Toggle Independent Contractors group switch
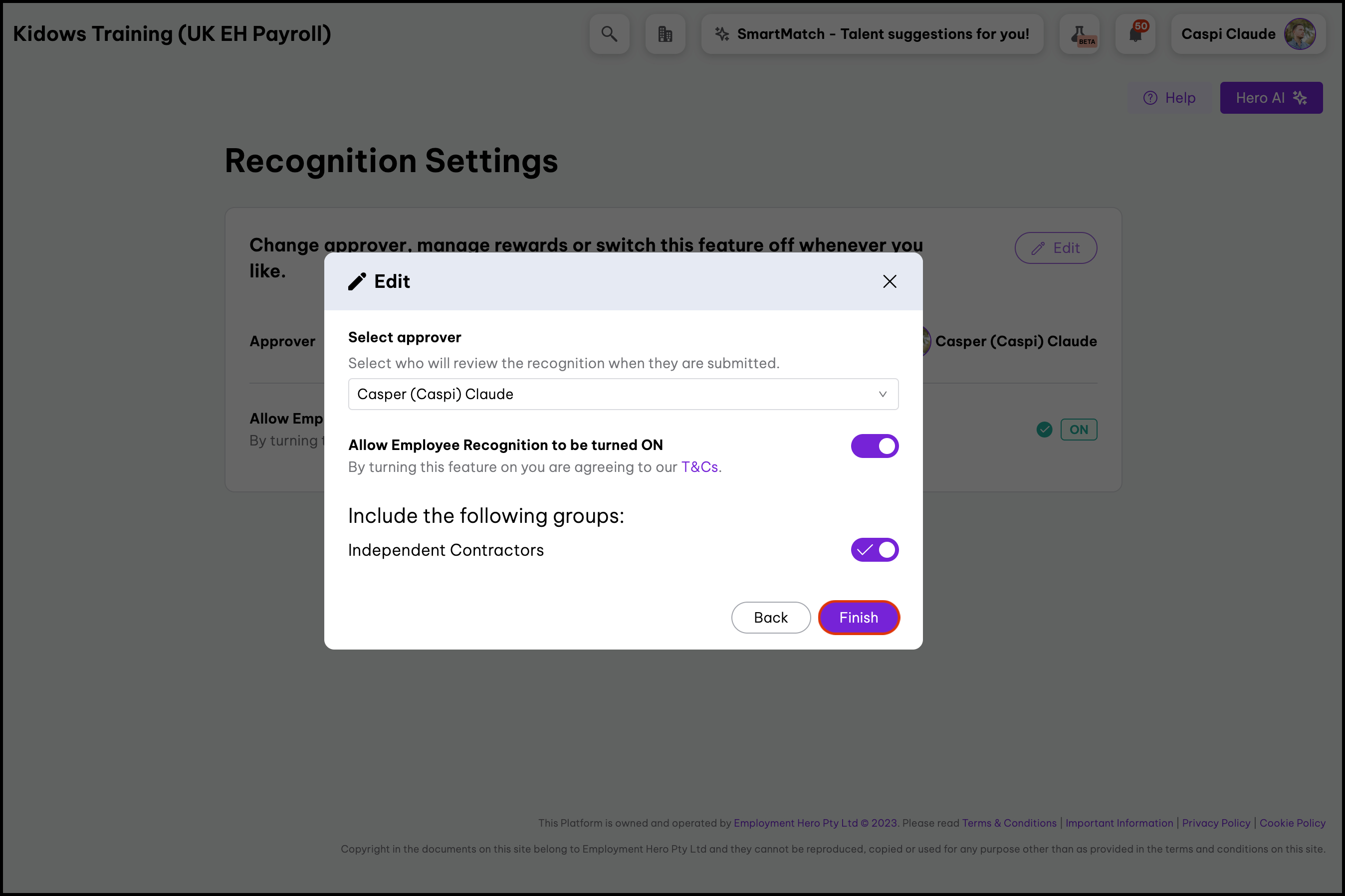1345x896 pixels. 875,550
